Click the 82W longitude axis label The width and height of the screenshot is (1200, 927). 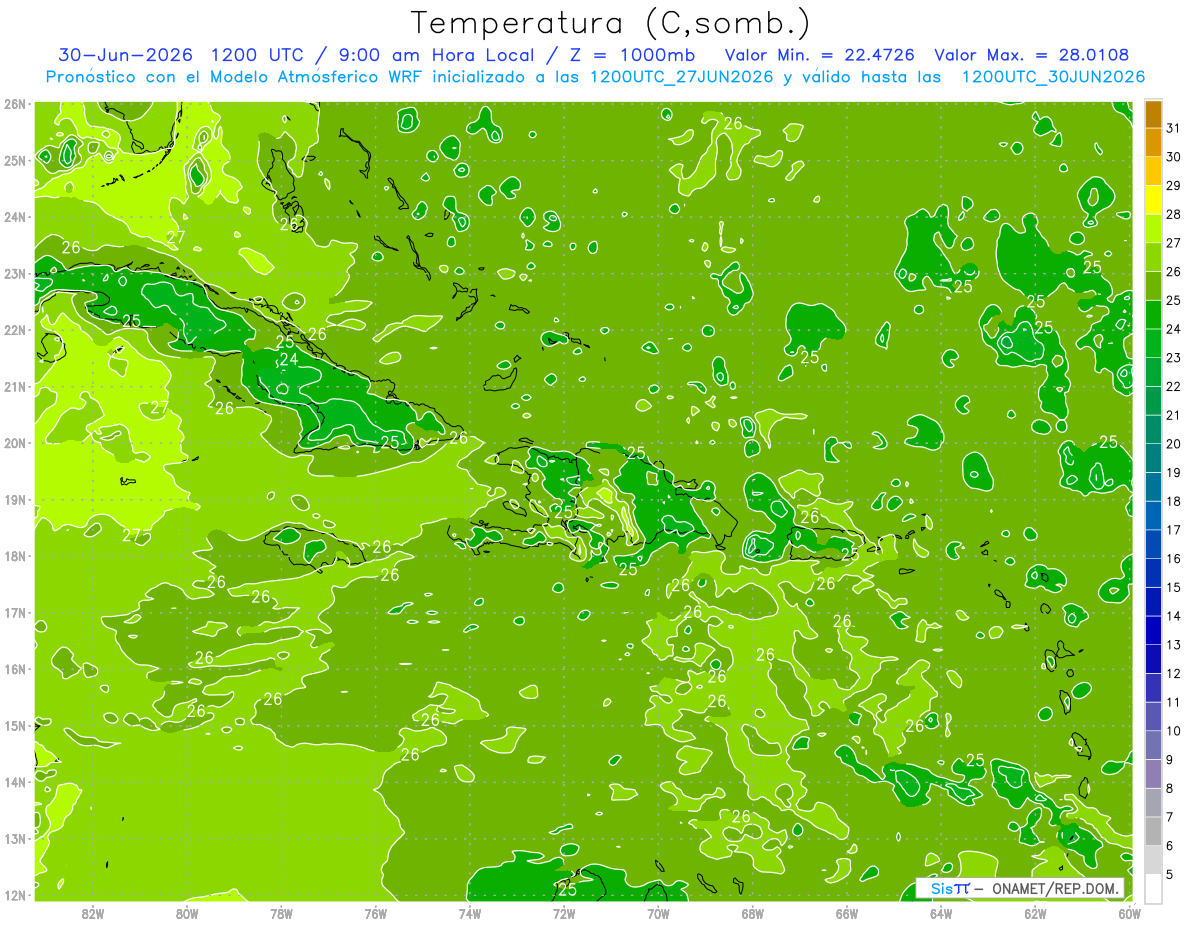(93, 913)
